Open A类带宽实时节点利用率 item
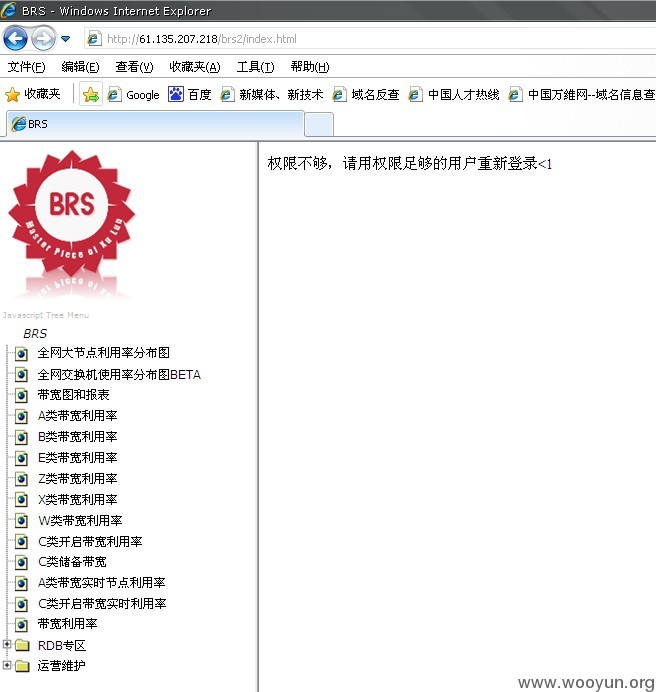Screen dimensions: 656x692 coord(102,583)
